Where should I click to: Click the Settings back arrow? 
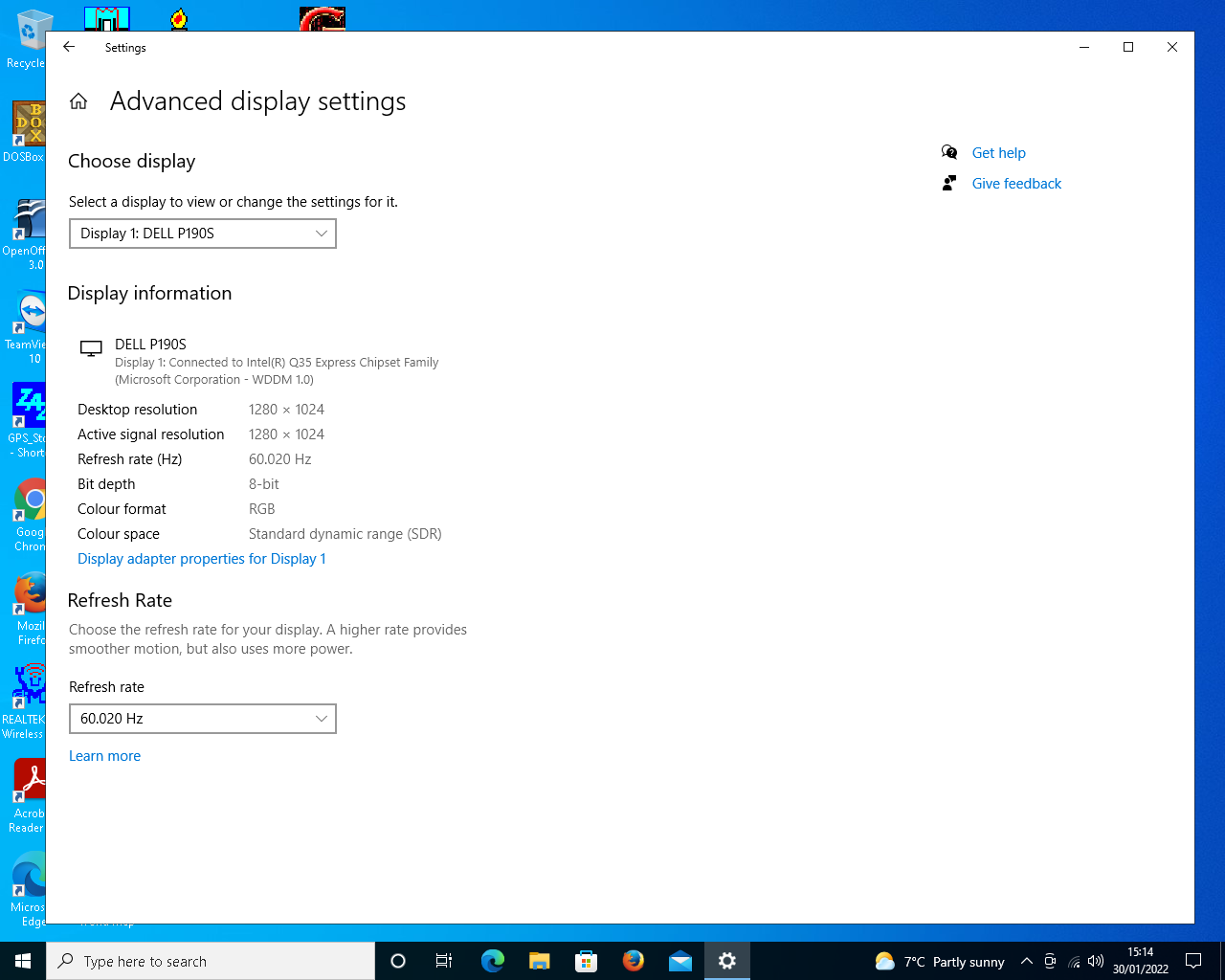click(69, 47)
